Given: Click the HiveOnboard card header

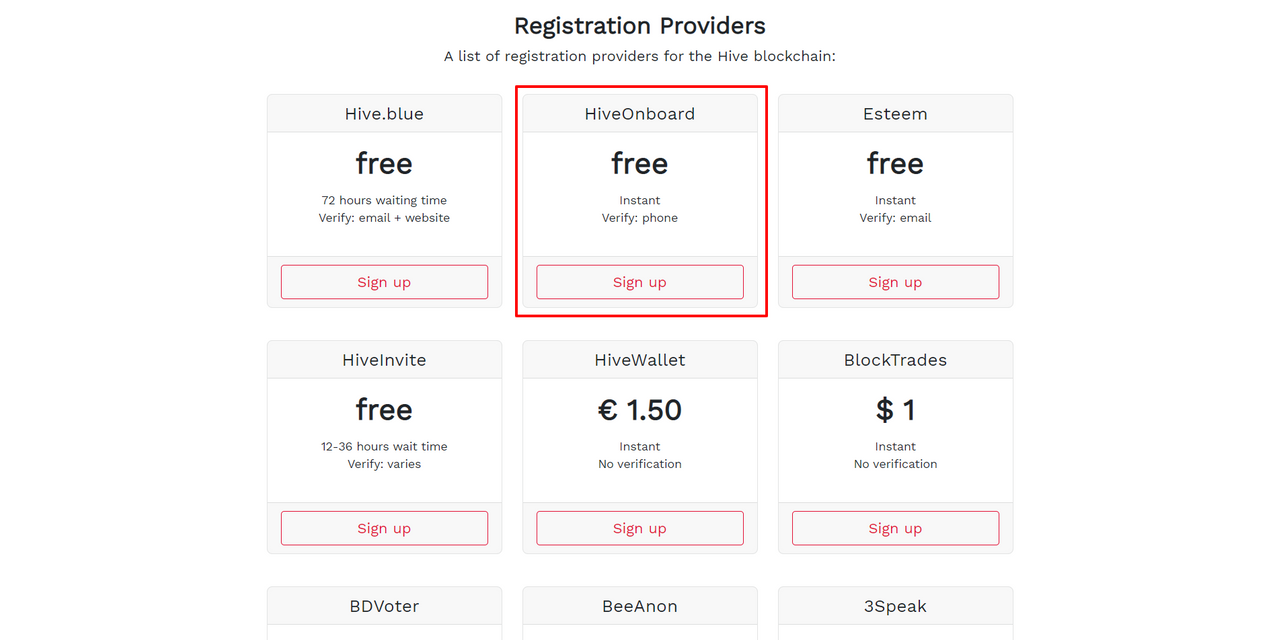Looking at the screenshot, I should coord(640,114).
